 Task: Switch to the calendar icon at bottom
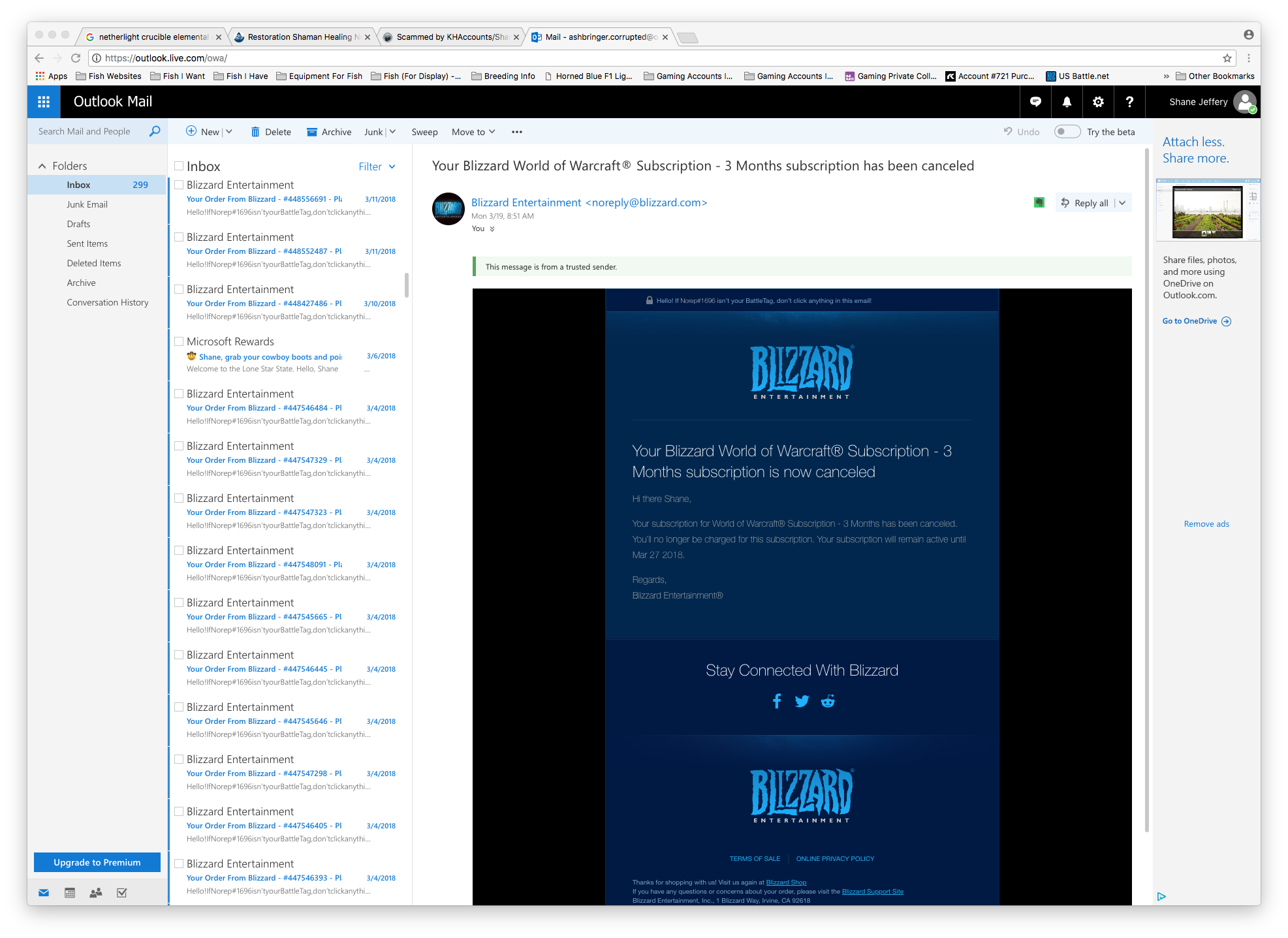pos(70,892)
